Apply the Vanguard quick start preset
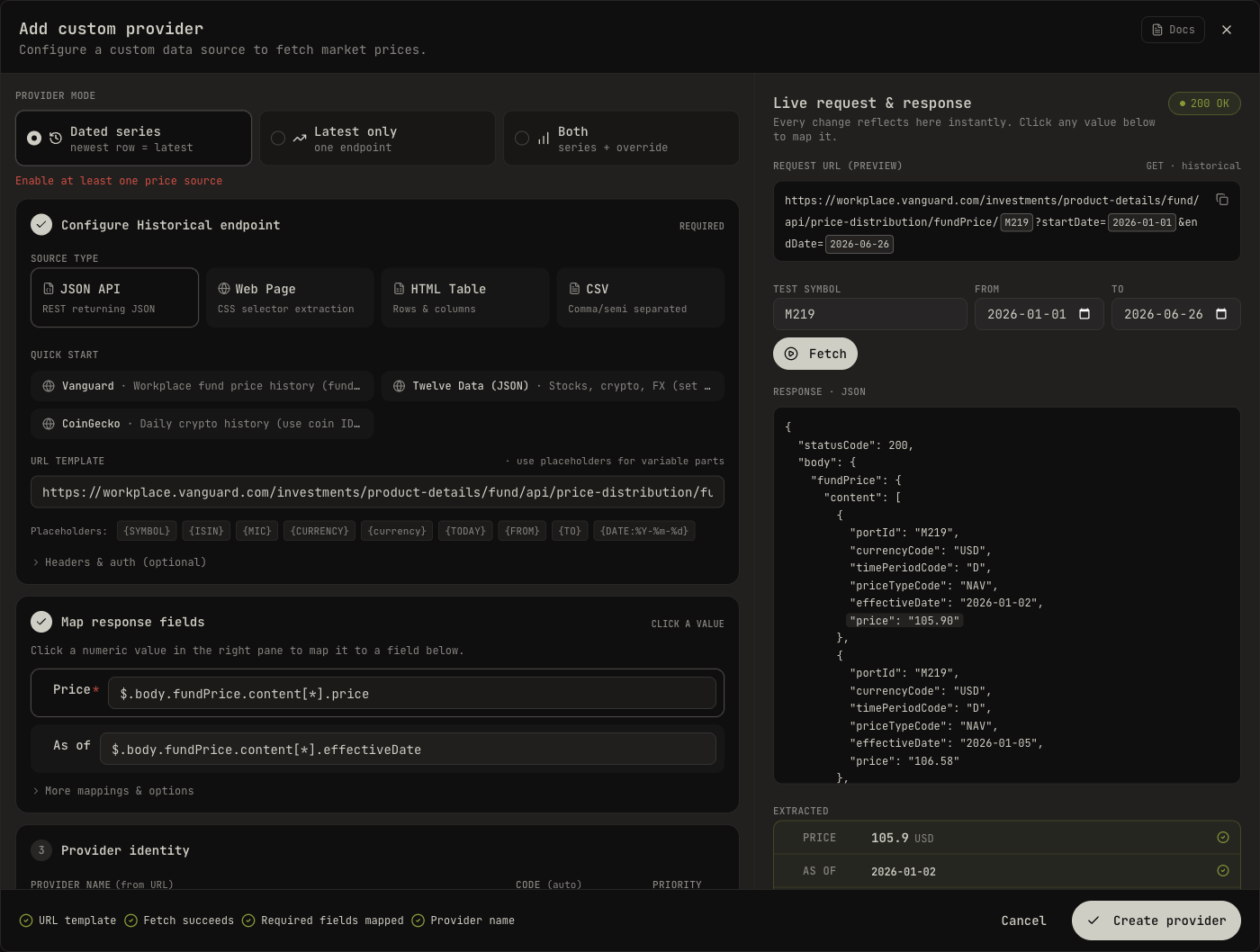The height and width of the screenshot is (952, 1260). click(x=202, y=386)
